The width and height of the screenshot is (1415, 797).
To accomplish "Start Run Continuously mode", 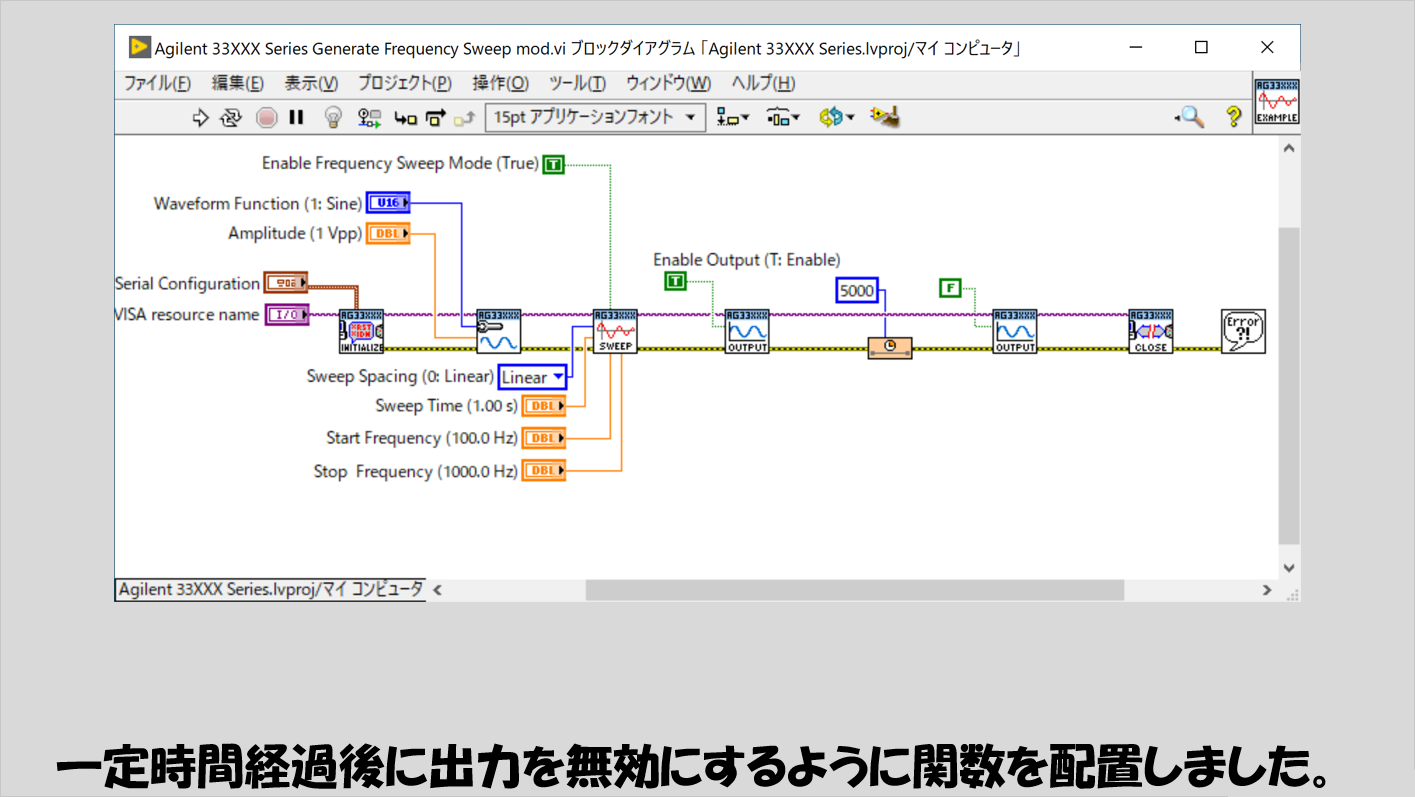I will pyautogui.click(x=231, y=117).
